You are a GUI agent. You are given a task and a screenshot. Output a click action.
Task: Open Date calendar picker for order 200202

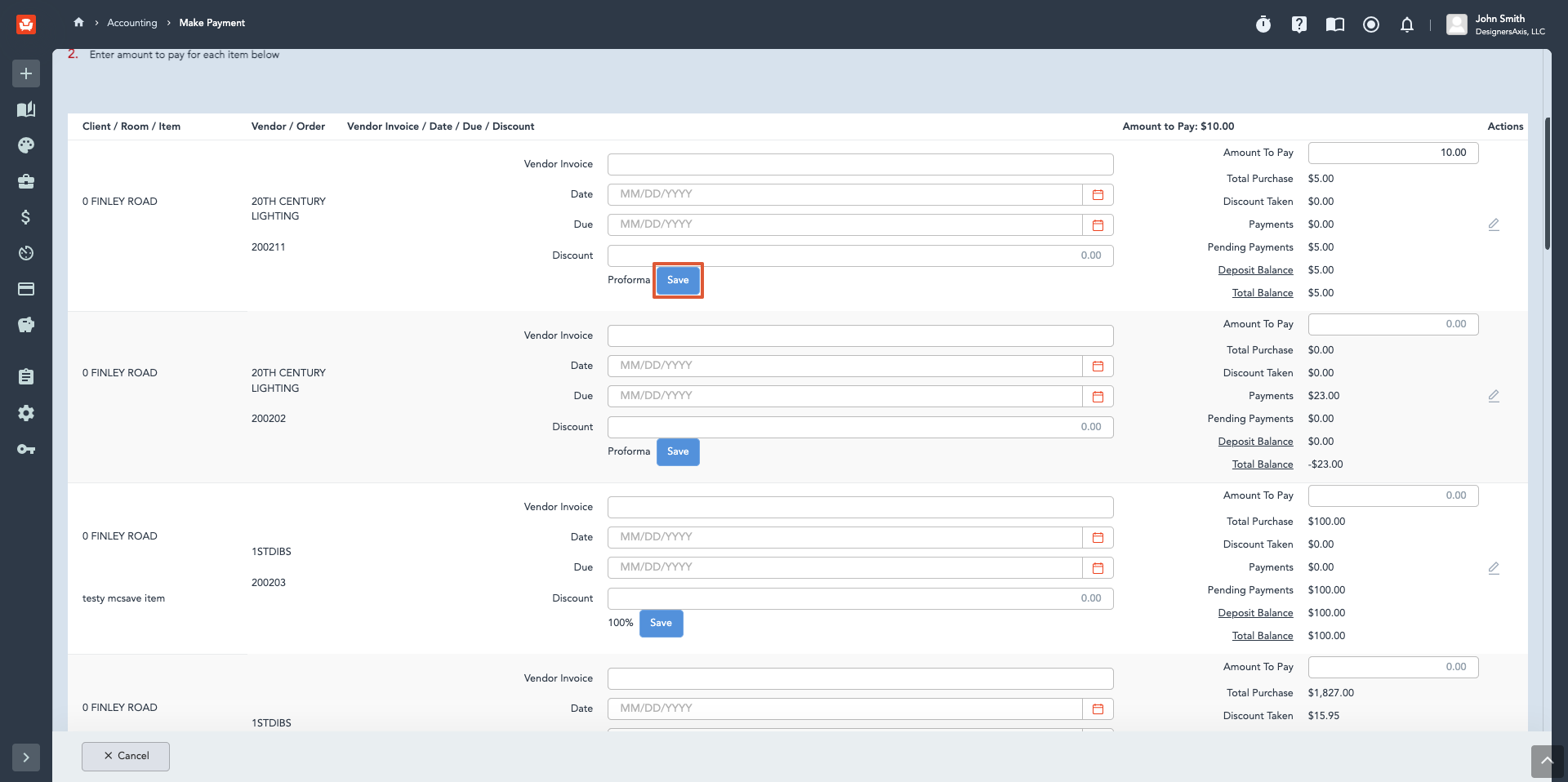(1098, 366)
